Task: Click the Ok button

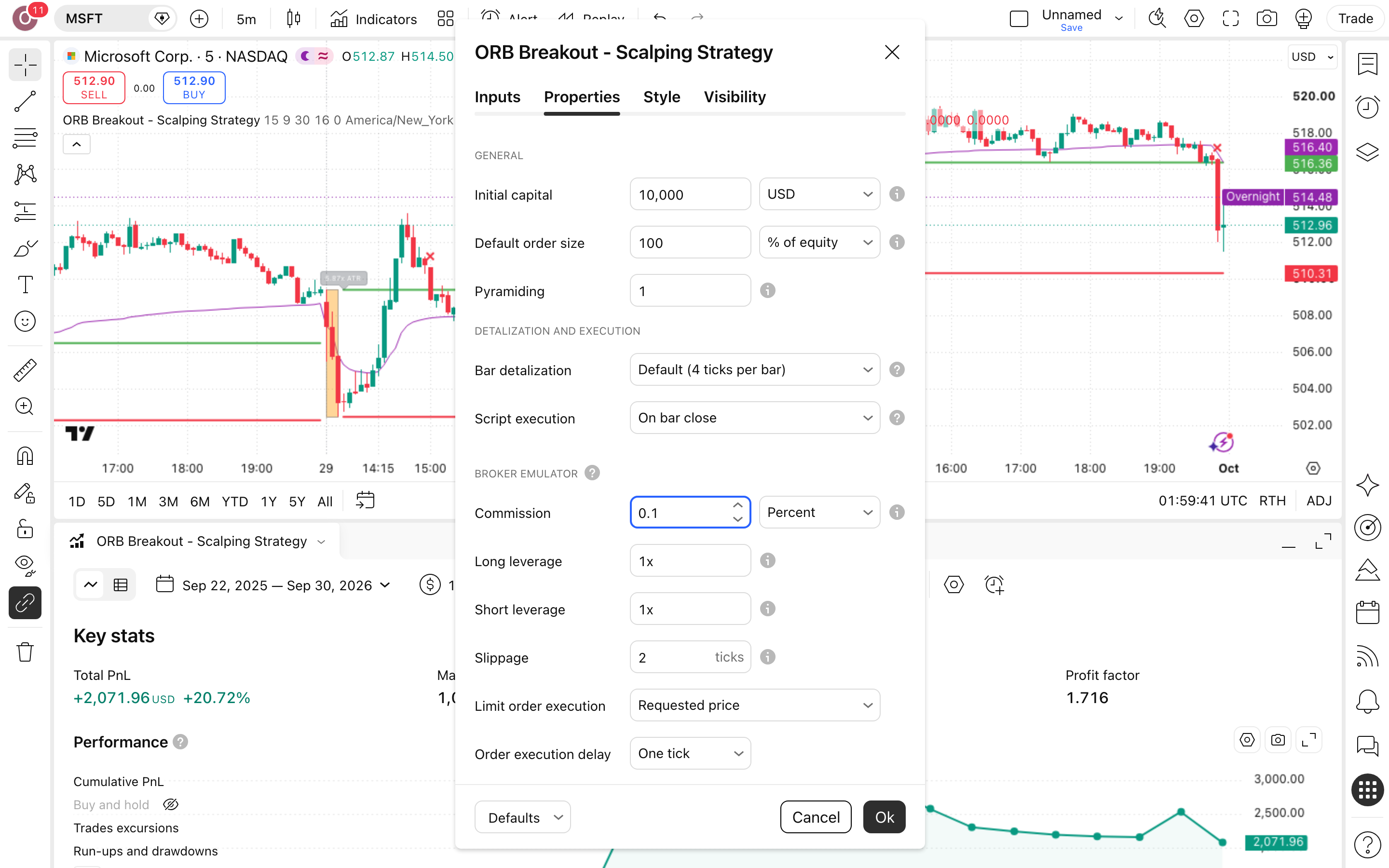Action: point(884,817)
